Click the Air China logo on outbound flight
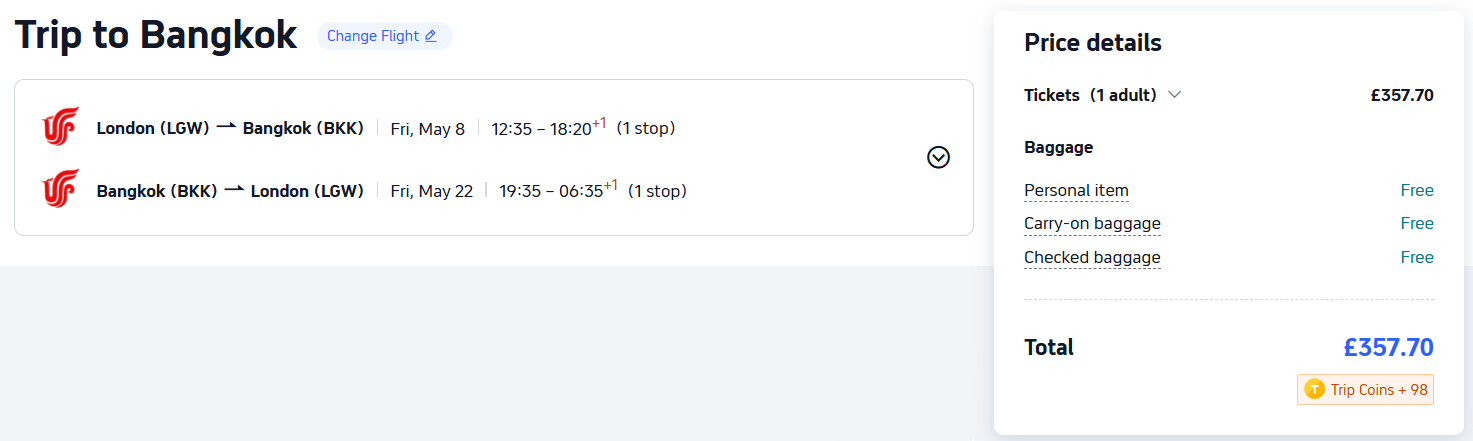 60,128
